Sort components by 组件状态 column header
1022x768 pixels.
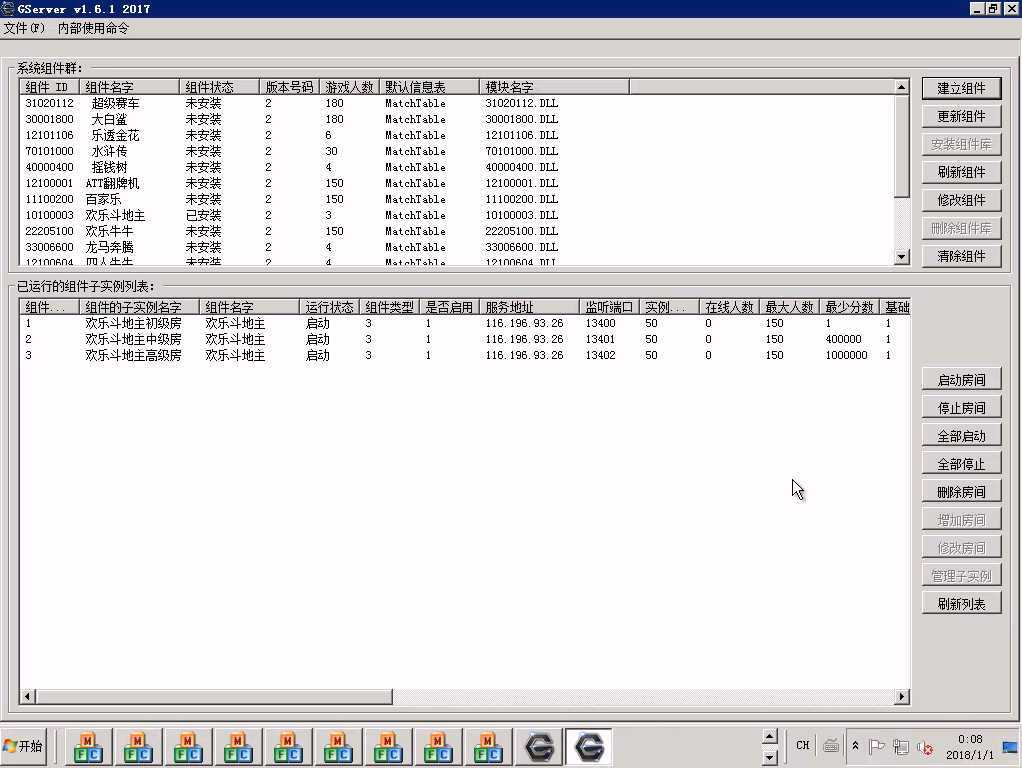[x=219, y=87]
